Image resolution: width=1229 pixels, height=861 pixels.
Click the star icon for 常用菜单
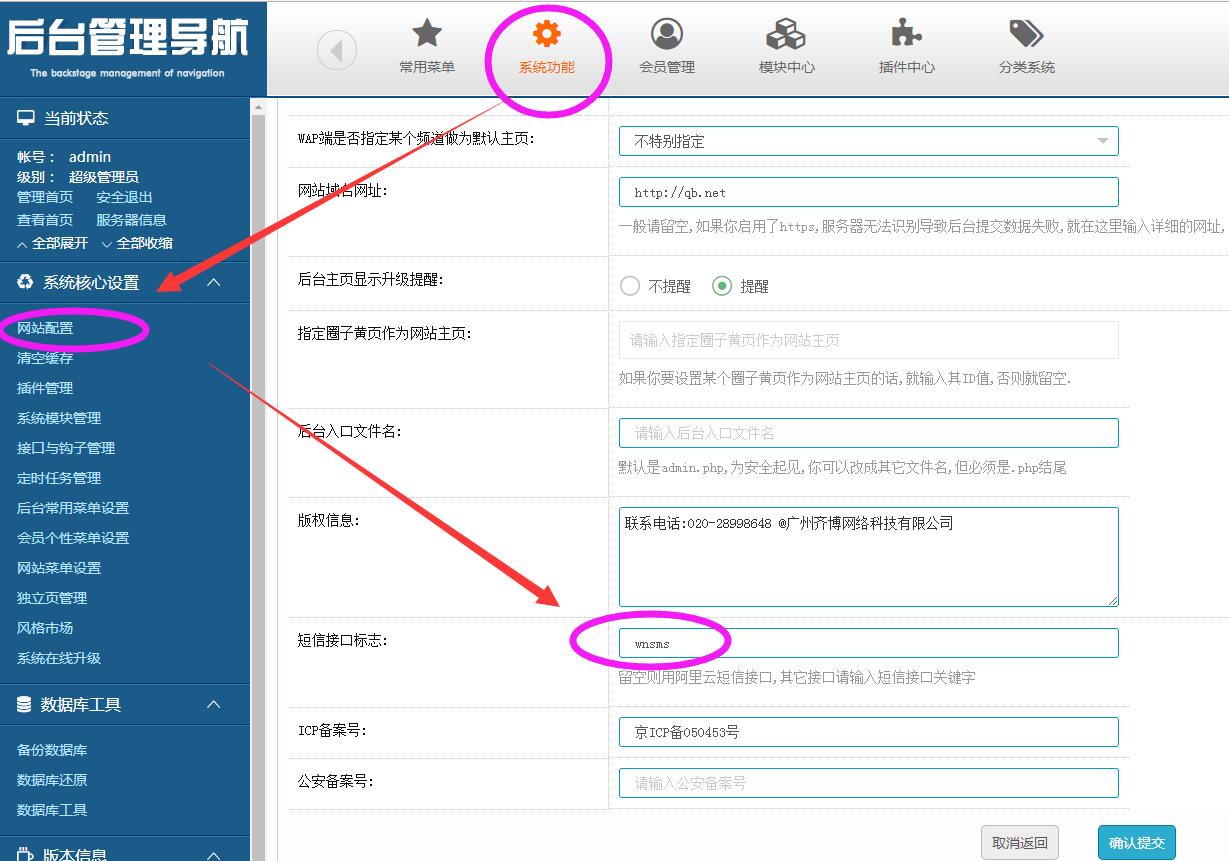tap(427, 34)
